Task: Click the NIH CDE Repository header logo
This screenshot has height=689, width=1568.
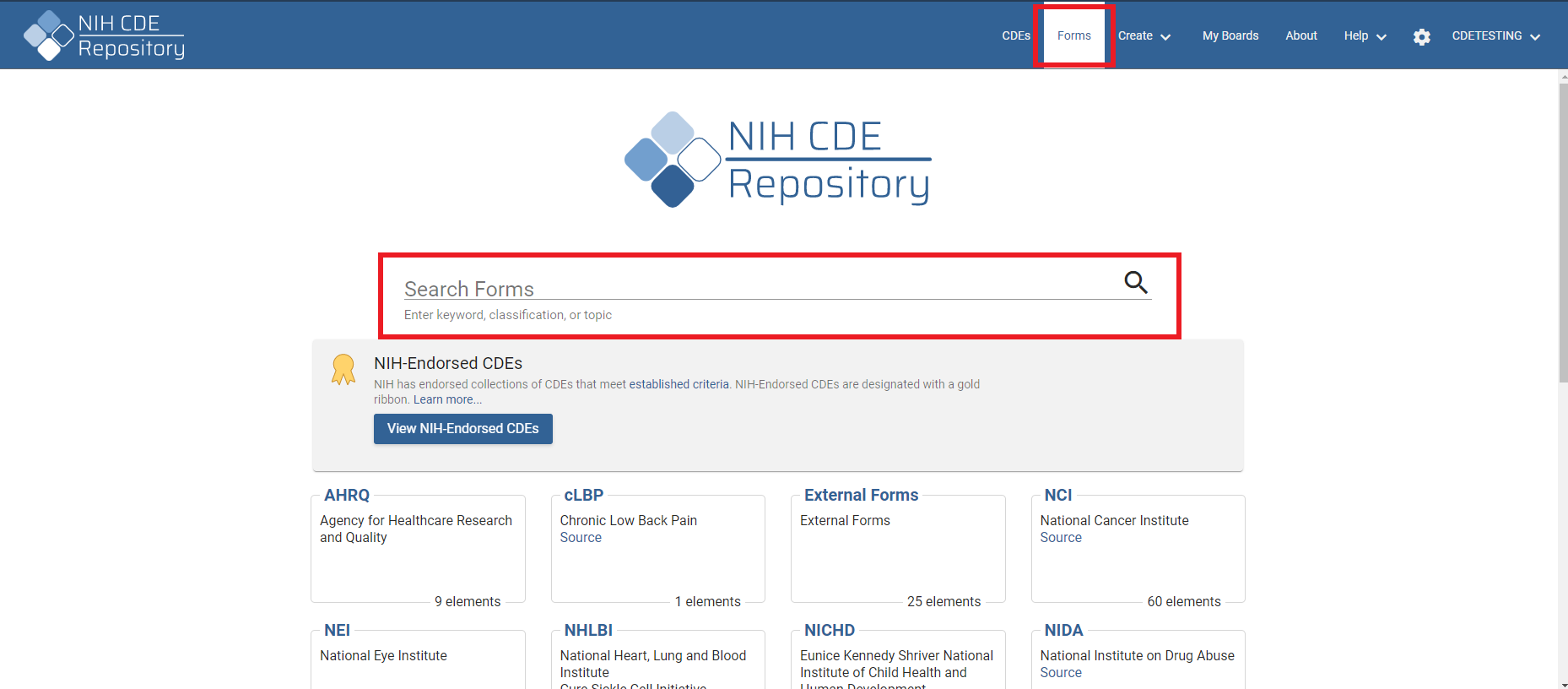Action: pyautogui.click(x=105, y=35)
